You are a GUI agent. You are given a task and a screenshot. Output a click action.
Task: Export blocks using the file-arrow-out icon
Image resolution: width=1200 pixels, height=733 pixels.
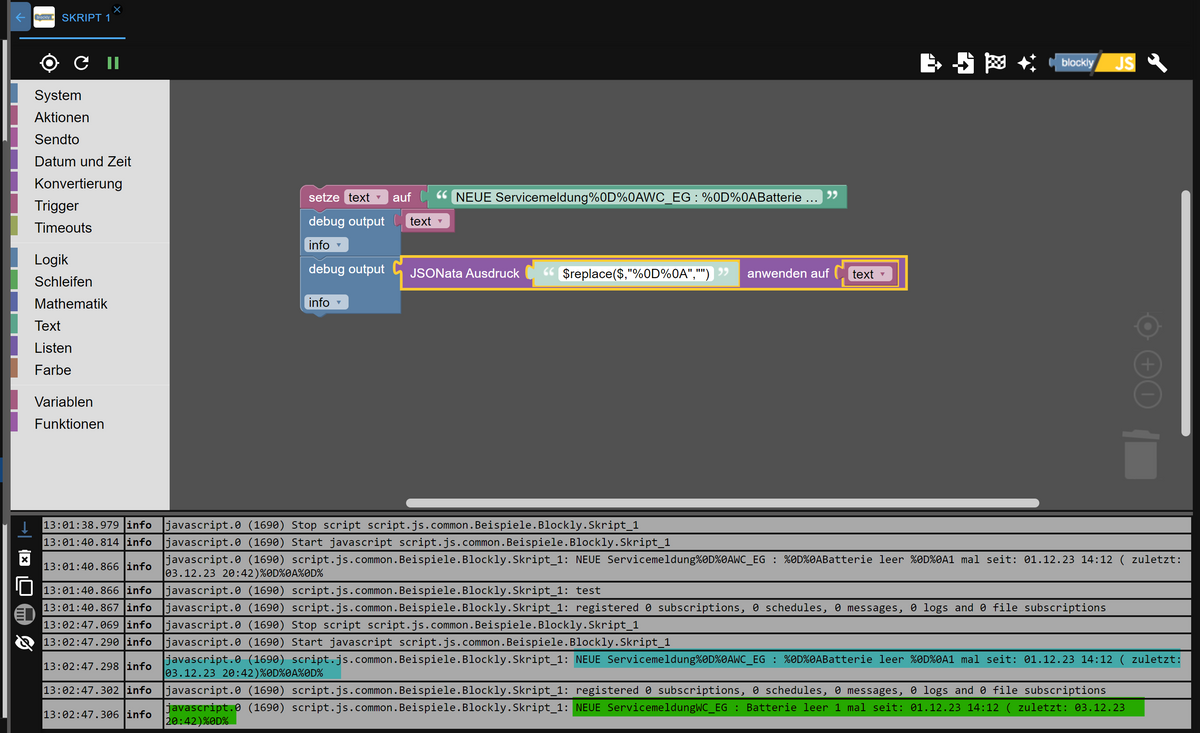point(931,63)
